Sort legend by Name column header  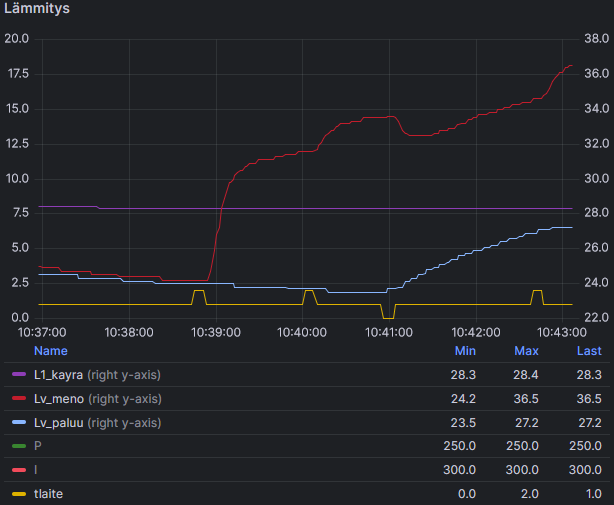pyautogui.click(x=50, y=351)
